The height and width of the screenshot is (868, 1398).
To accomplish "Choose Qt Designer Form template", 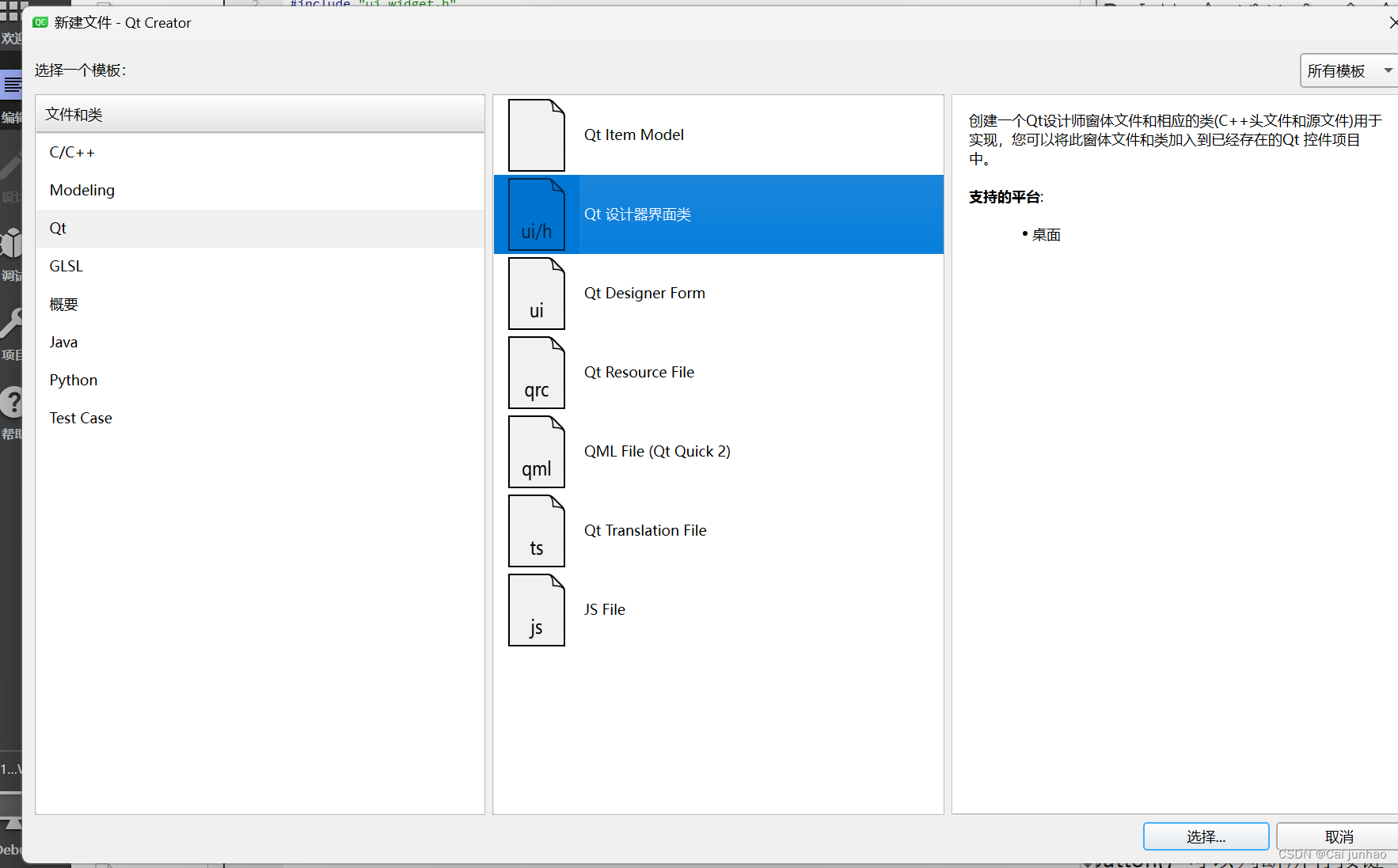I will tap(719, 294).
